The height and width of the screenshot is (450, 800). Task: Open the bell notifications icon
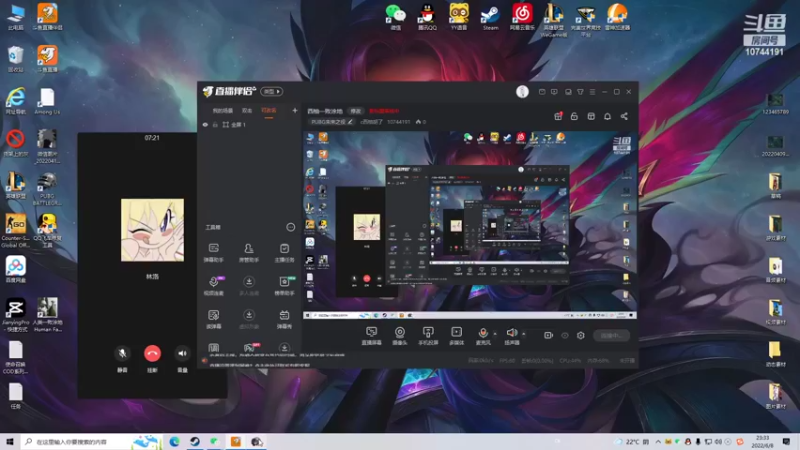tap(607, 116)
